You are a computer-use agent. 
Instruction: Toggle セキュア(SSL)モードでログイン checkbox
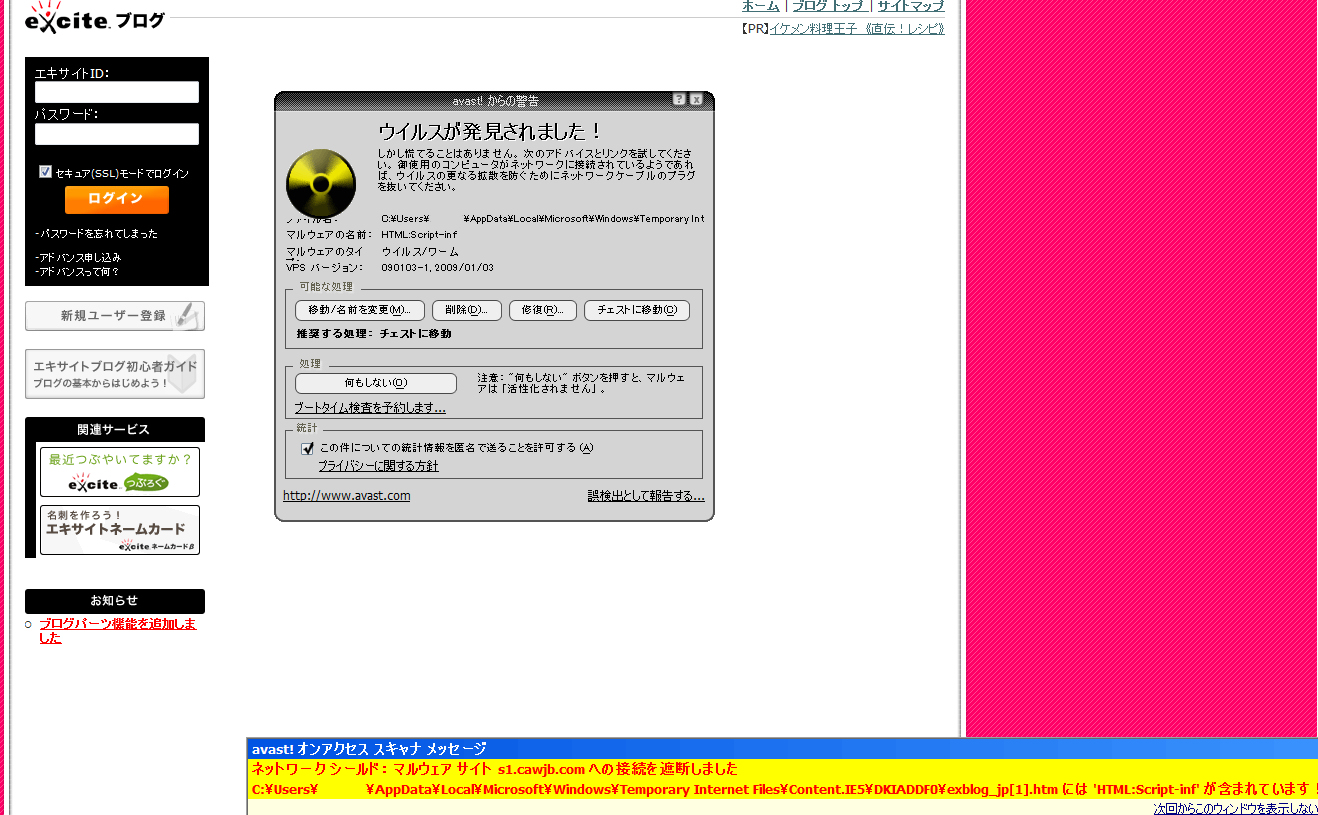click(x=45, y=172)
